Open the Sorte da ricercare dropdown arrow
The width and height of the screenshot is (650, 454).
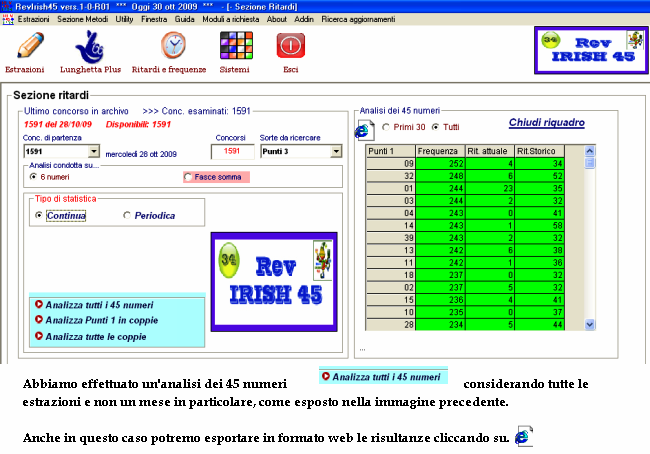click(336, 151)
